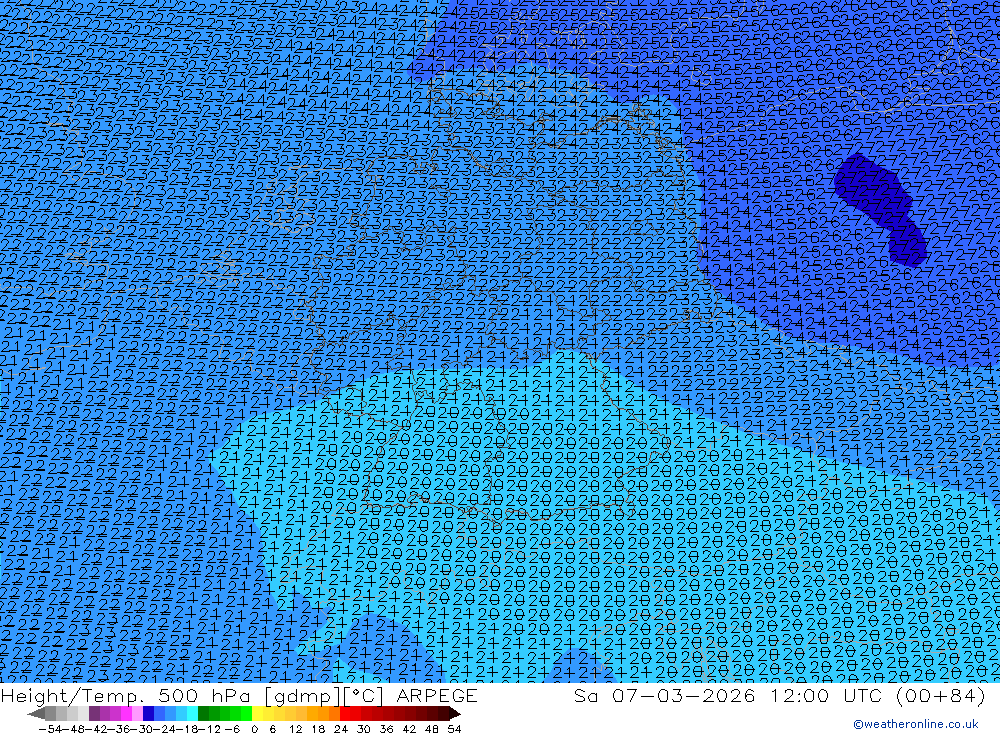Select the light pink legend swatch
Image resolution: width=1000 pixels, height=733 pixels.
pyautogui.click(x=137, y=714)
